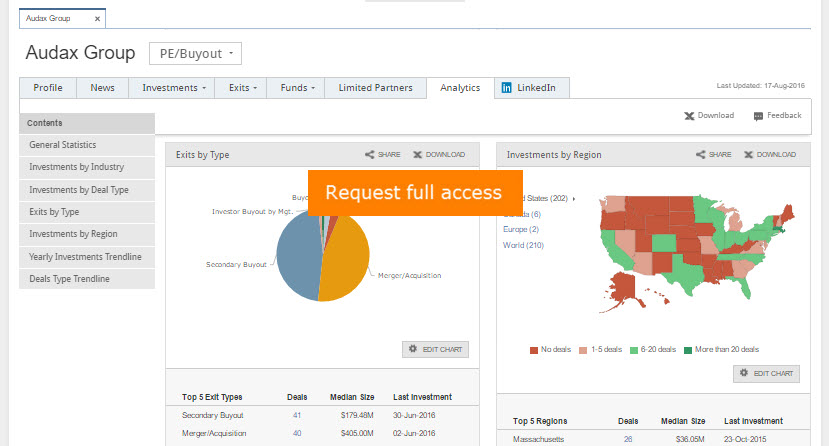Click download icon on Investments by Region chart

point(749,155)
